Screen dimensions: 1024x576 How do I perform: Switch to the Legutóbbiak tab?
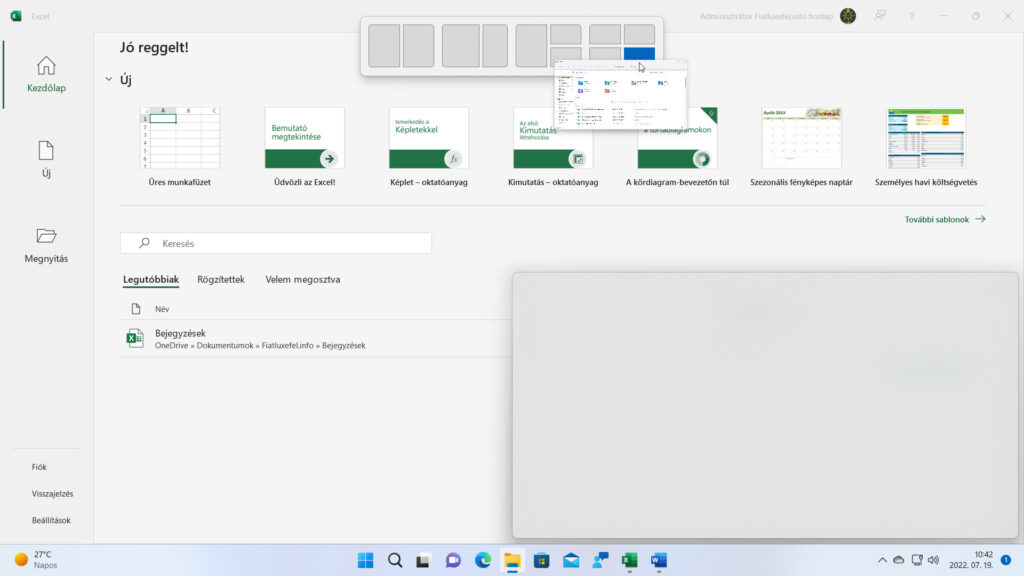tap(151, 280)
